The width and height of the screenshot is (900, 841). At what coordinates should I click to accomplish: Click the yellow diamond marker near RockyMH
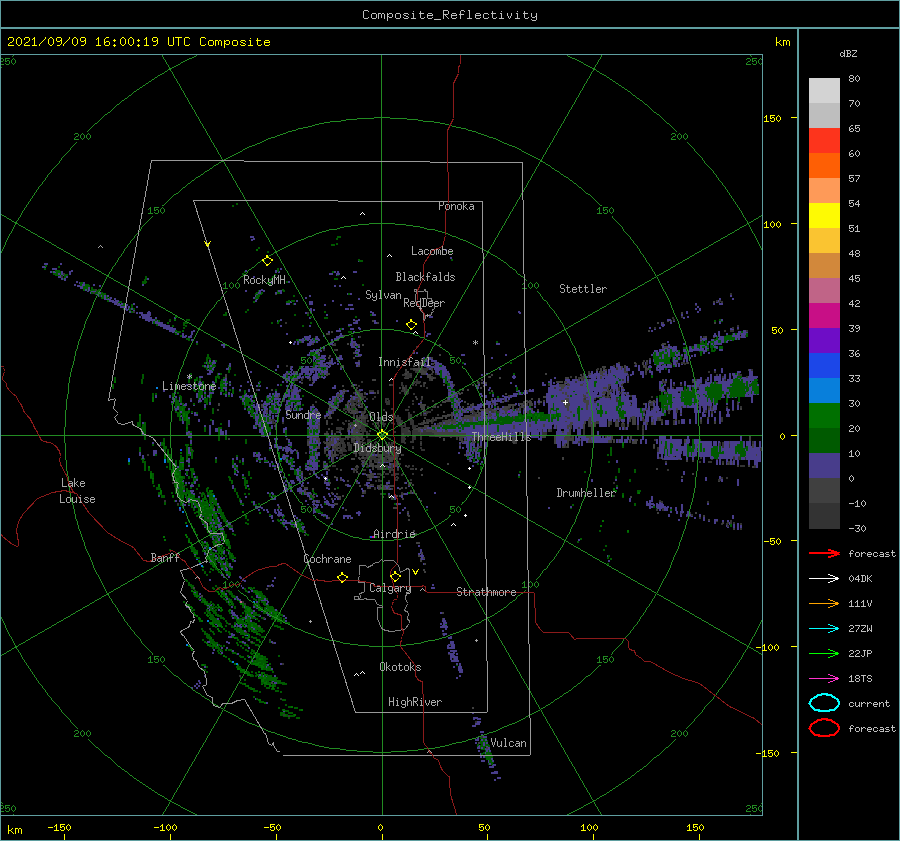(x=267, y=261)
